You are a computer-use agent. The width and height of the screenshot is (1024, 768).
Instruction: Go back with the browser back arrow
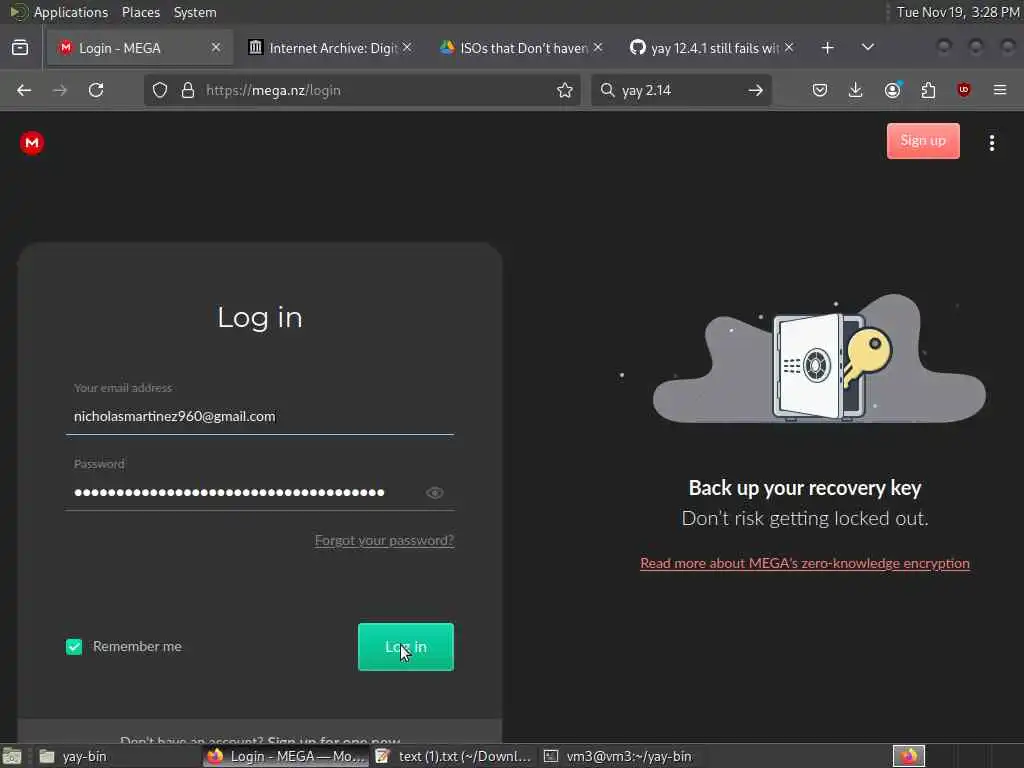click(24, 90)
